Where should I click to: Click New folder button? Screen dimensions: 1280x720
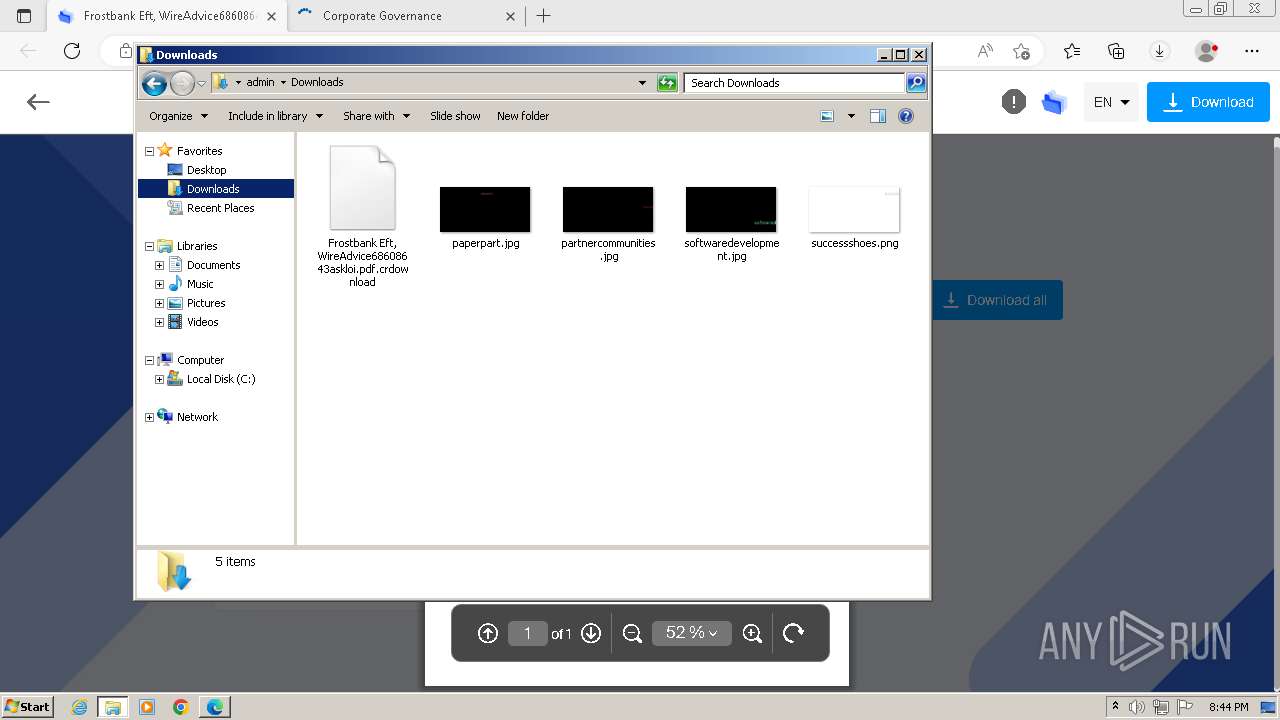coord(523,116)
